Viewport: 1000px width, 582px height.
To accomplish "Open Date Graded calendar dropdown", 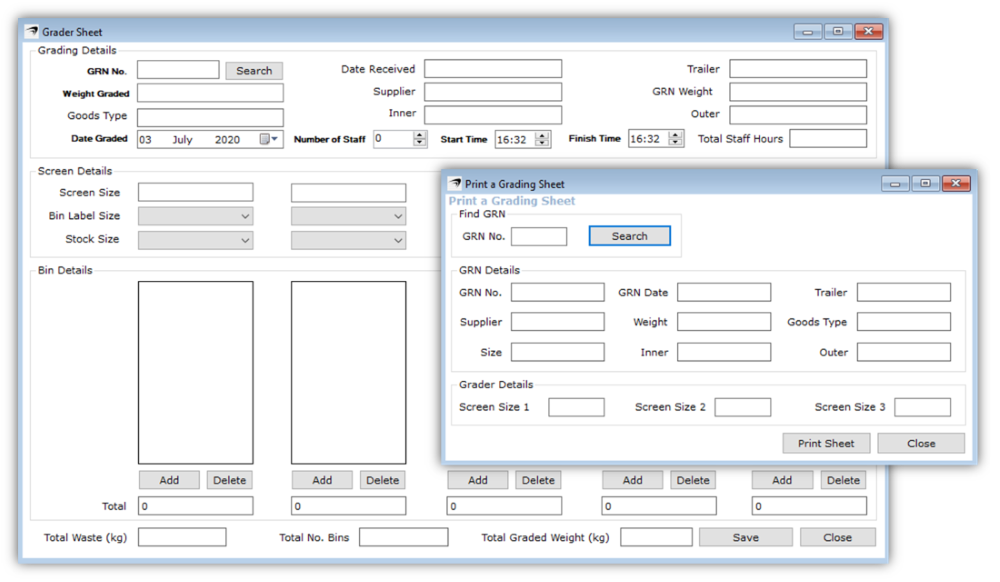I will click(269, 139).
